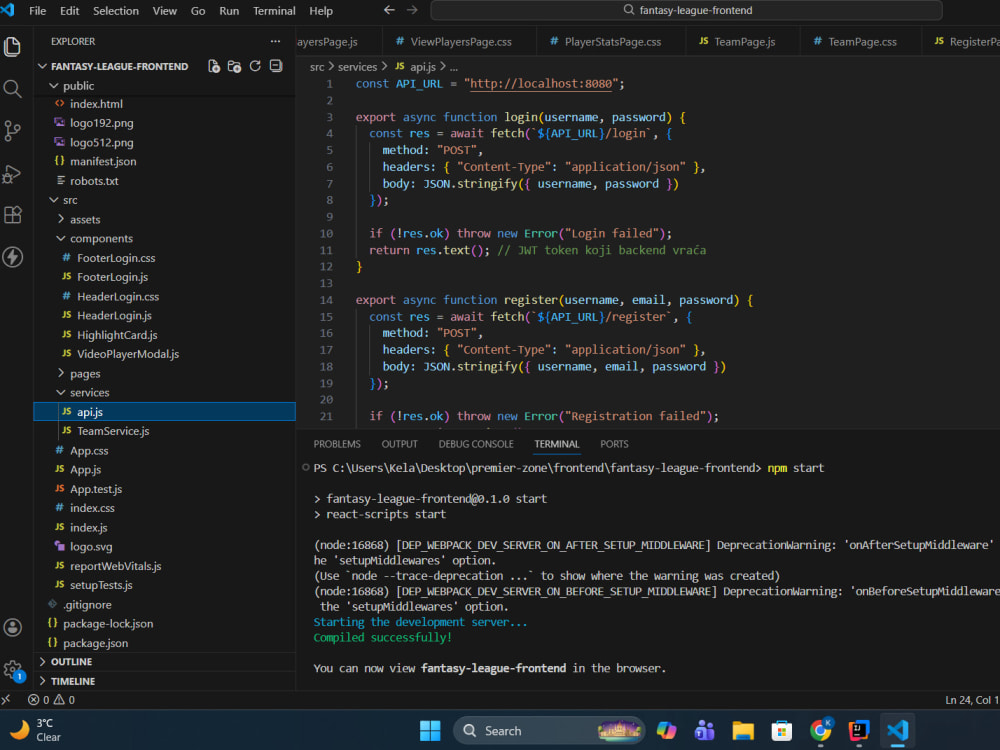1000x750 pixels.
Task: Open manifest.json in explorer
Action: 165,161
